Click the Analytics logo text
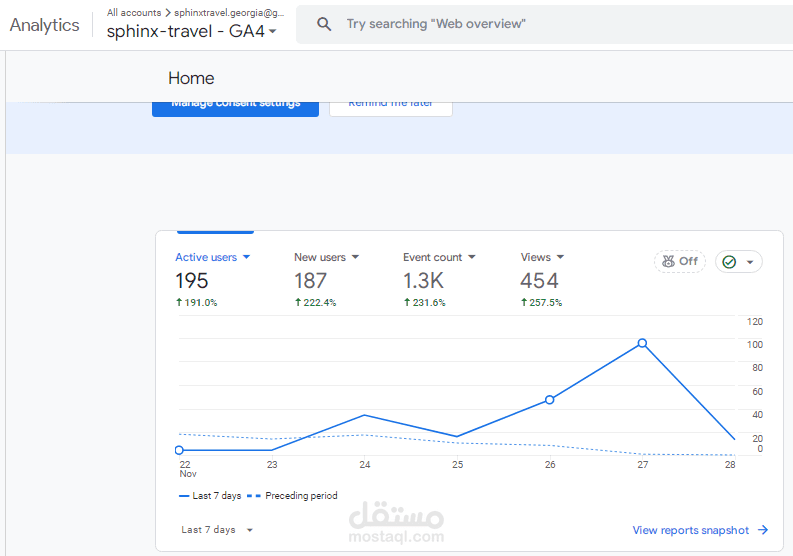Screen dimensions: 793x556 45,25
